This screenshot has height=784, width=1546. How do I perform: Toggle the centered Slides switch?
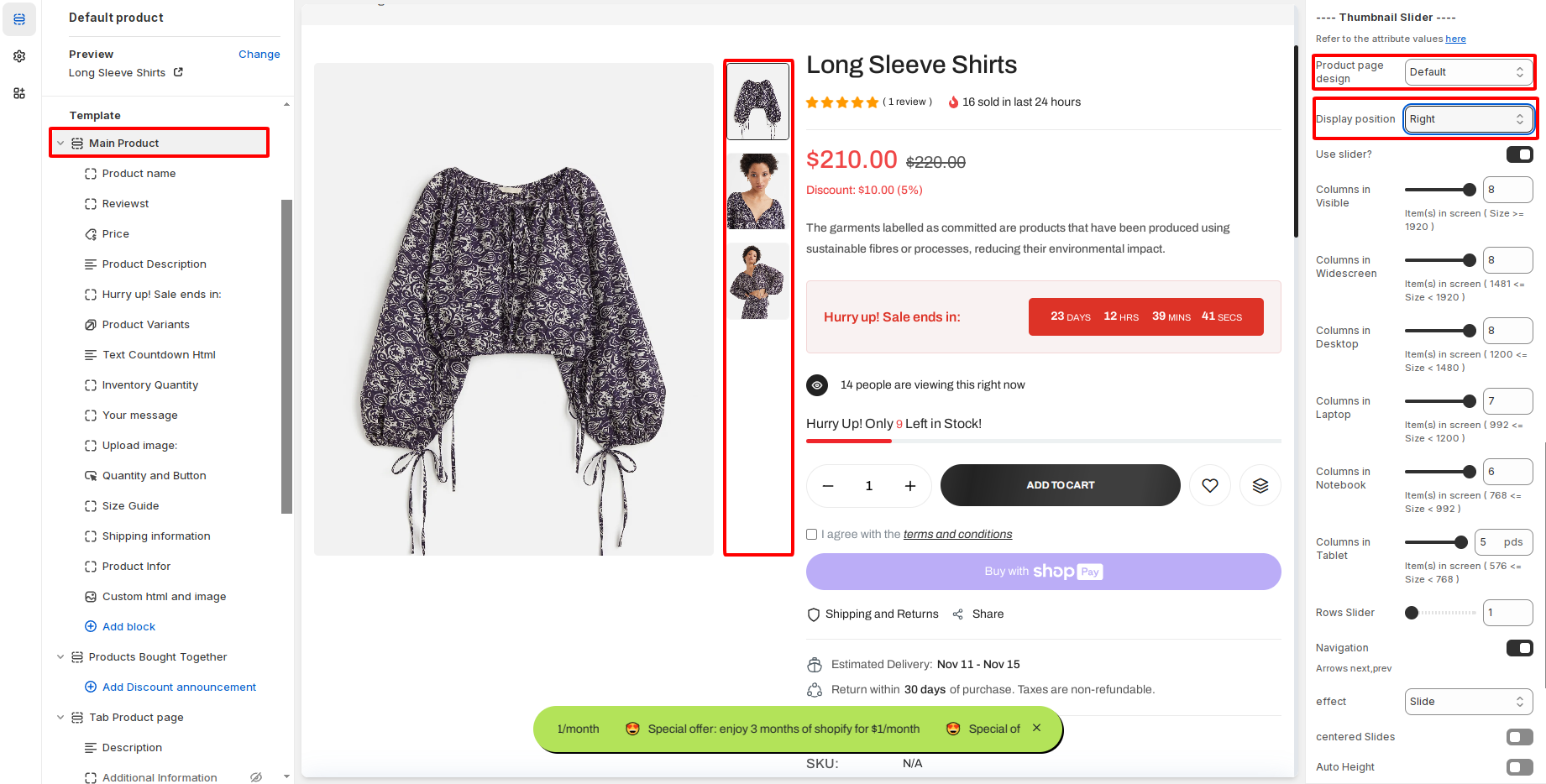pyautogui.click(x=1519, y=737)
